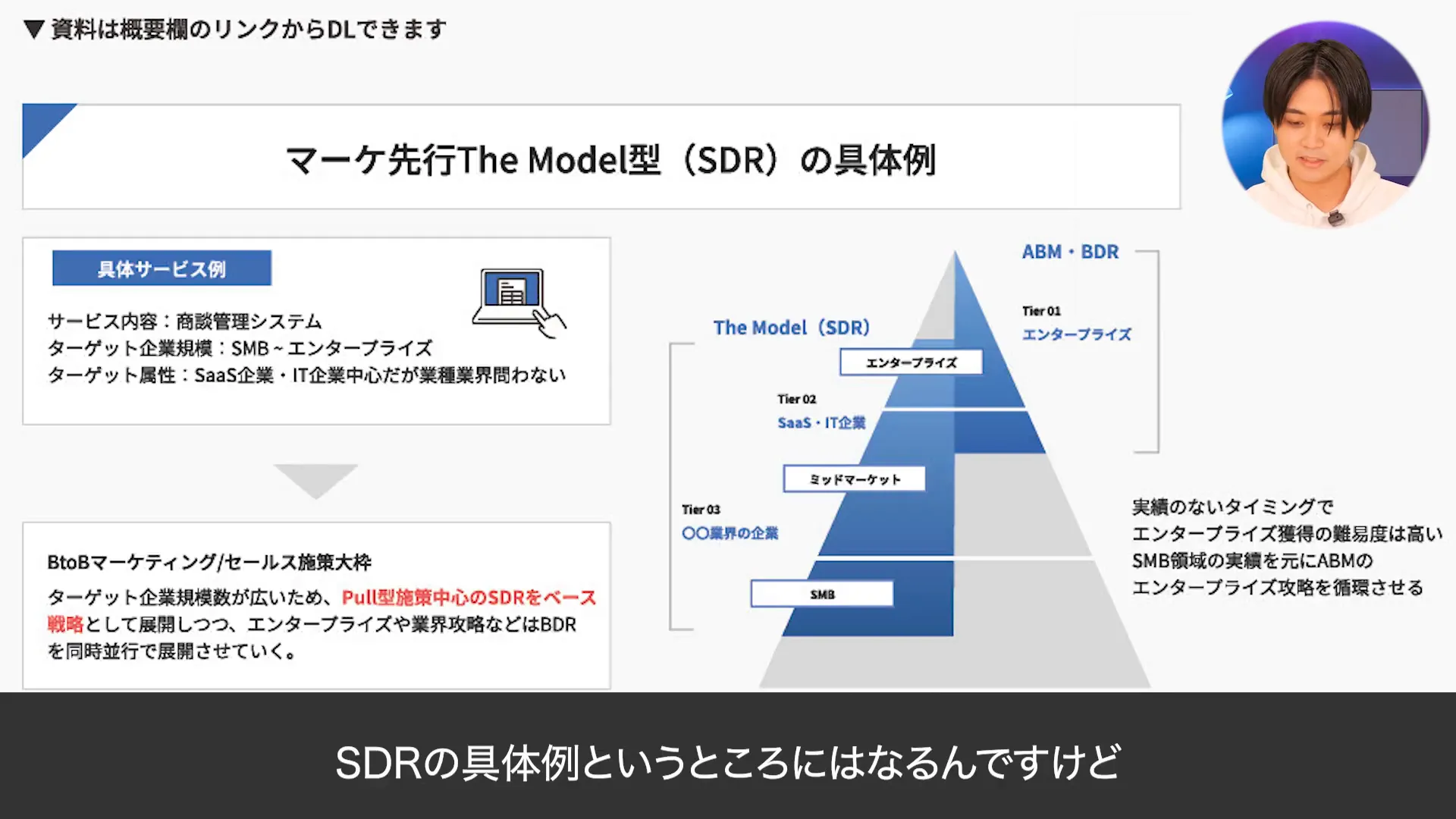Click the サービス内容：商談管理システム line
The height and width of the screenshot is (819, 1456).
185,322
